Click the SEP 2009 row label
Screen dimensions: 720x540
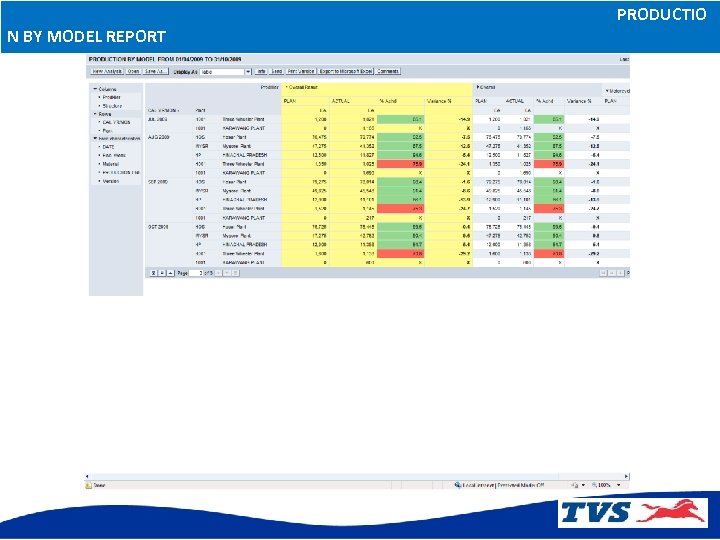tap(158, 182)
